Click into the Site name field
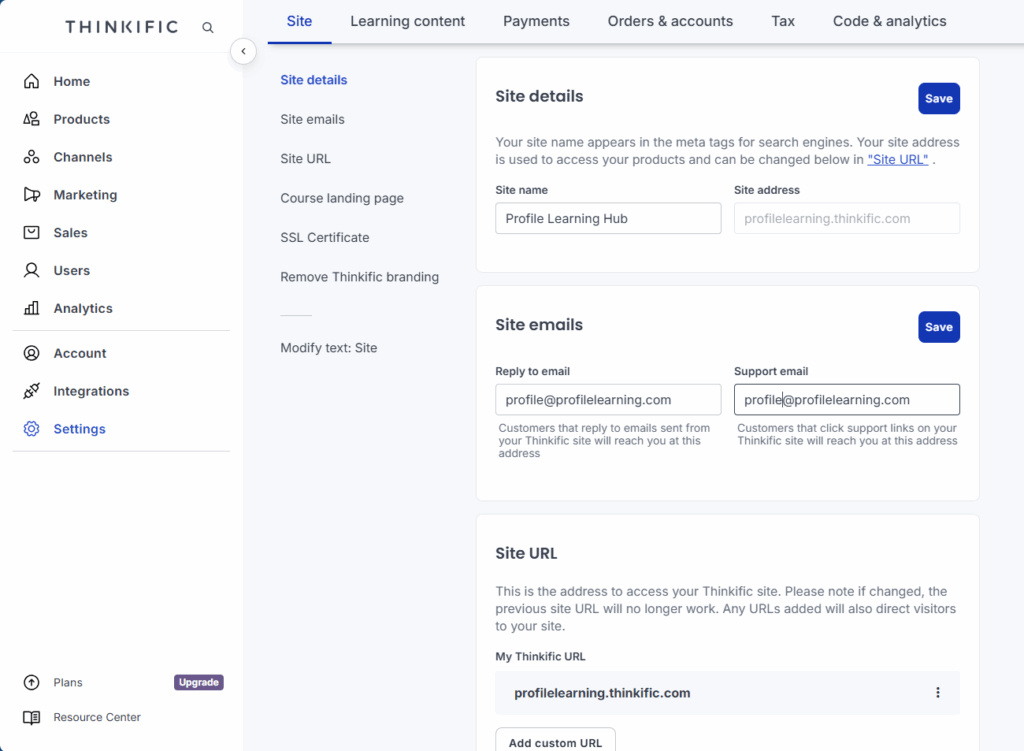Screen dimensions: 1024x751 [607, 219]
